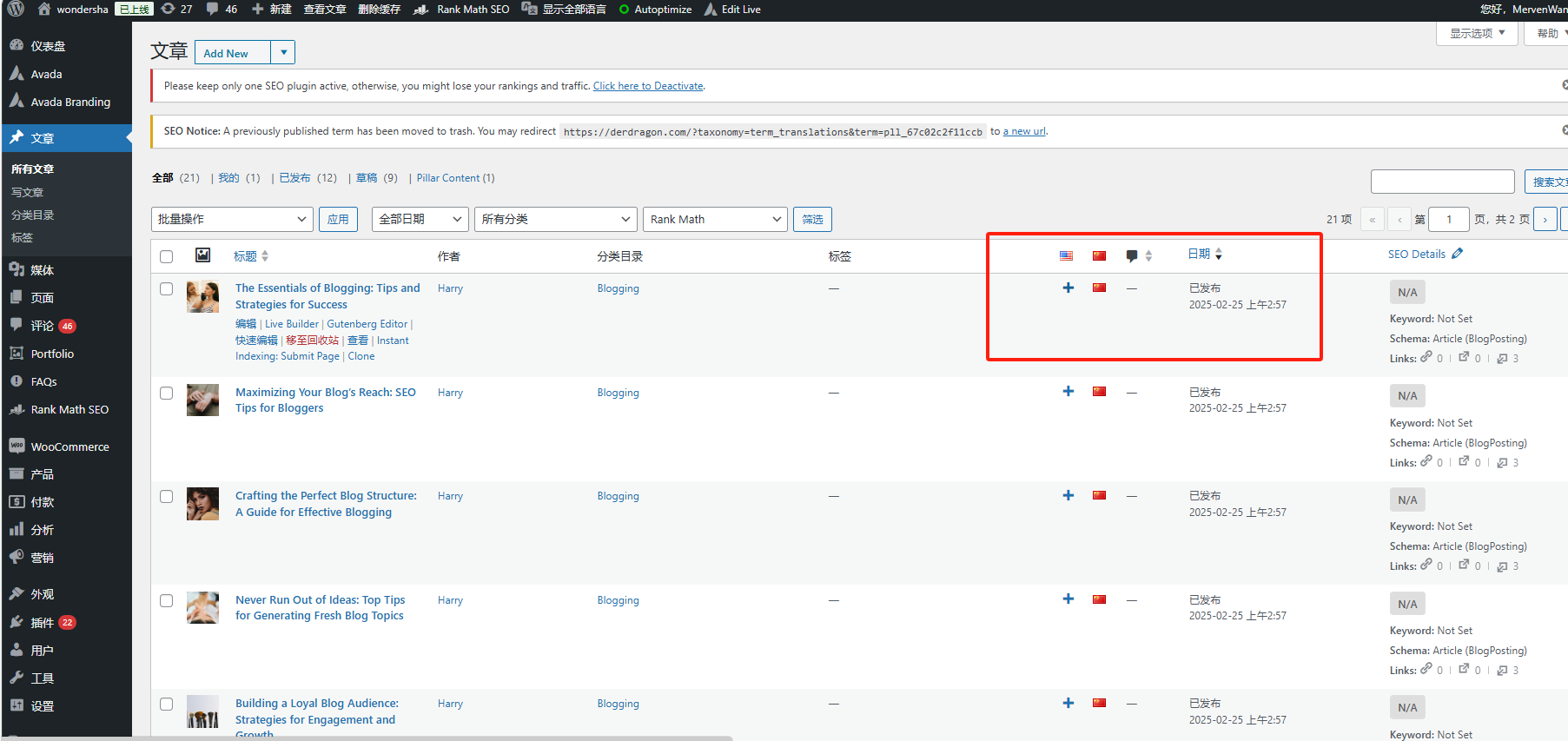1568x741 pixels.
Task: Add English translation for Never Run Out of Ideas
Action: click(x=1068, y=599)
